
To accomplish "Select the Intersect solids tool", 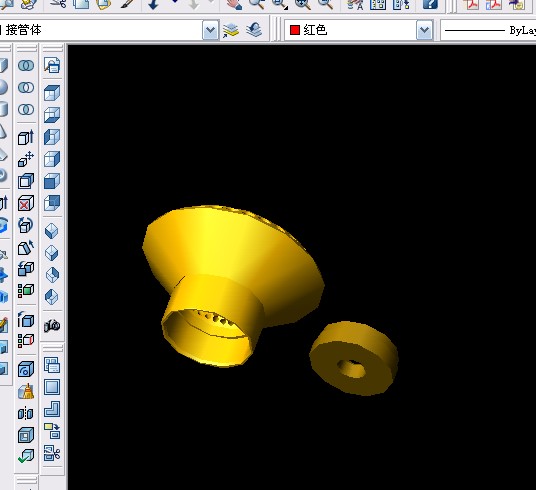I will click(26, 109).
